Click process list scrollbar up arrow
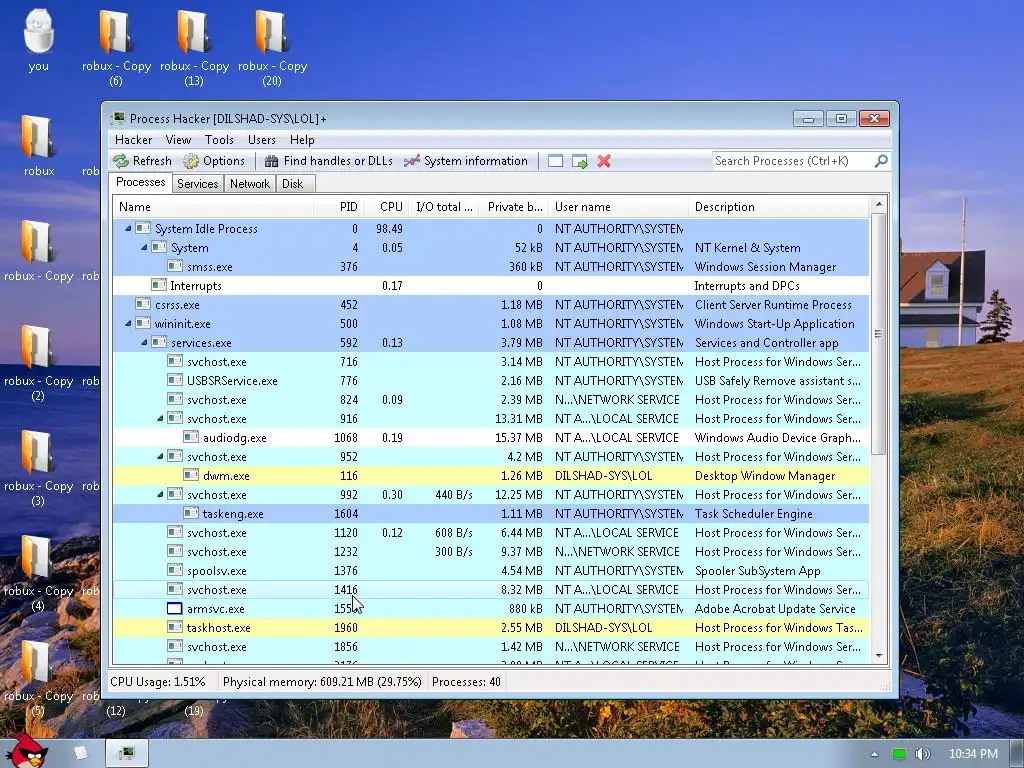 point(878,204)
